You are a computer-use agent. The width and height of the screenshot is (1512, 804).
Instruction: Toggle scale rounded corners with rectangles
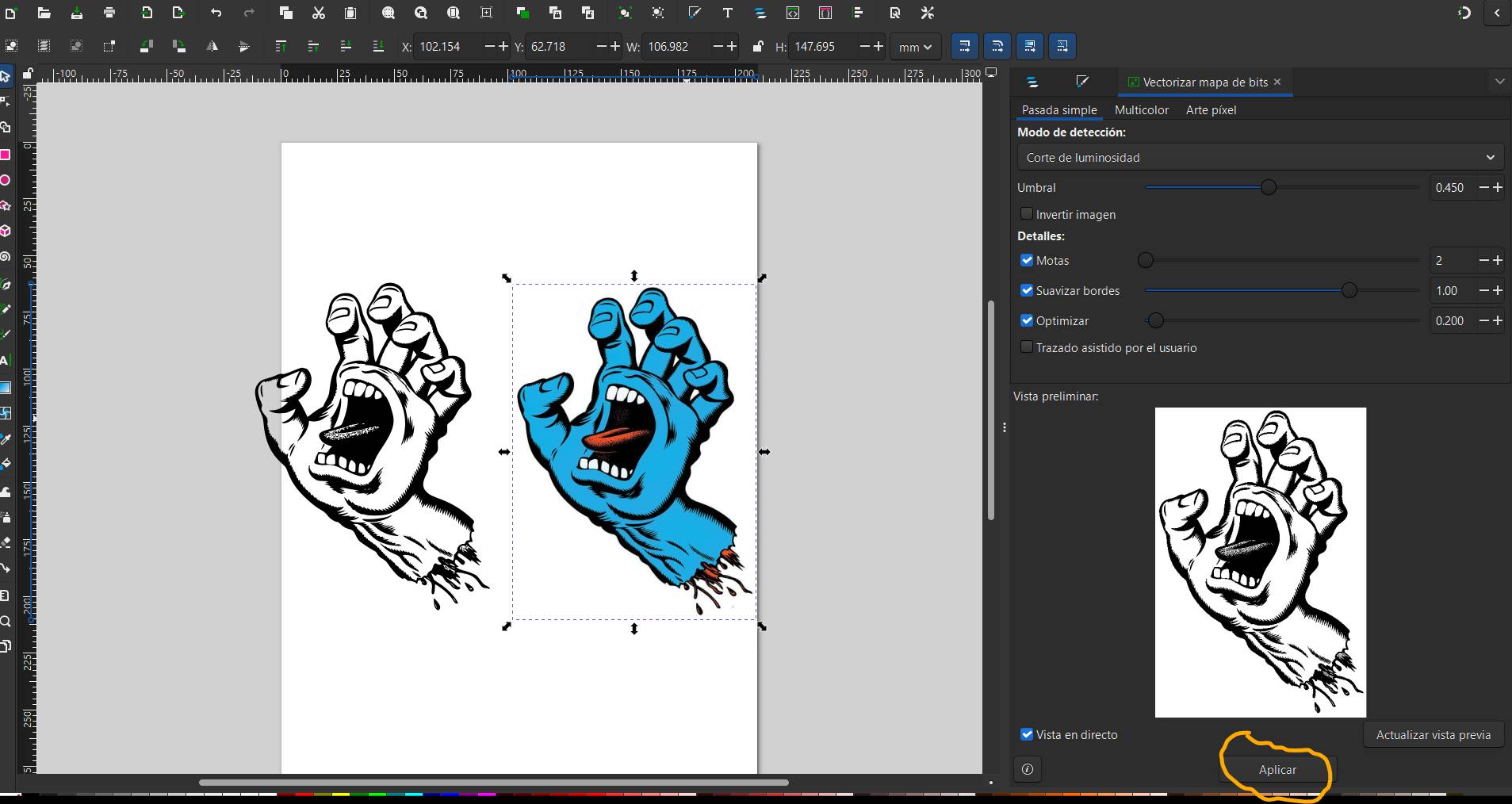coord(997,47)
